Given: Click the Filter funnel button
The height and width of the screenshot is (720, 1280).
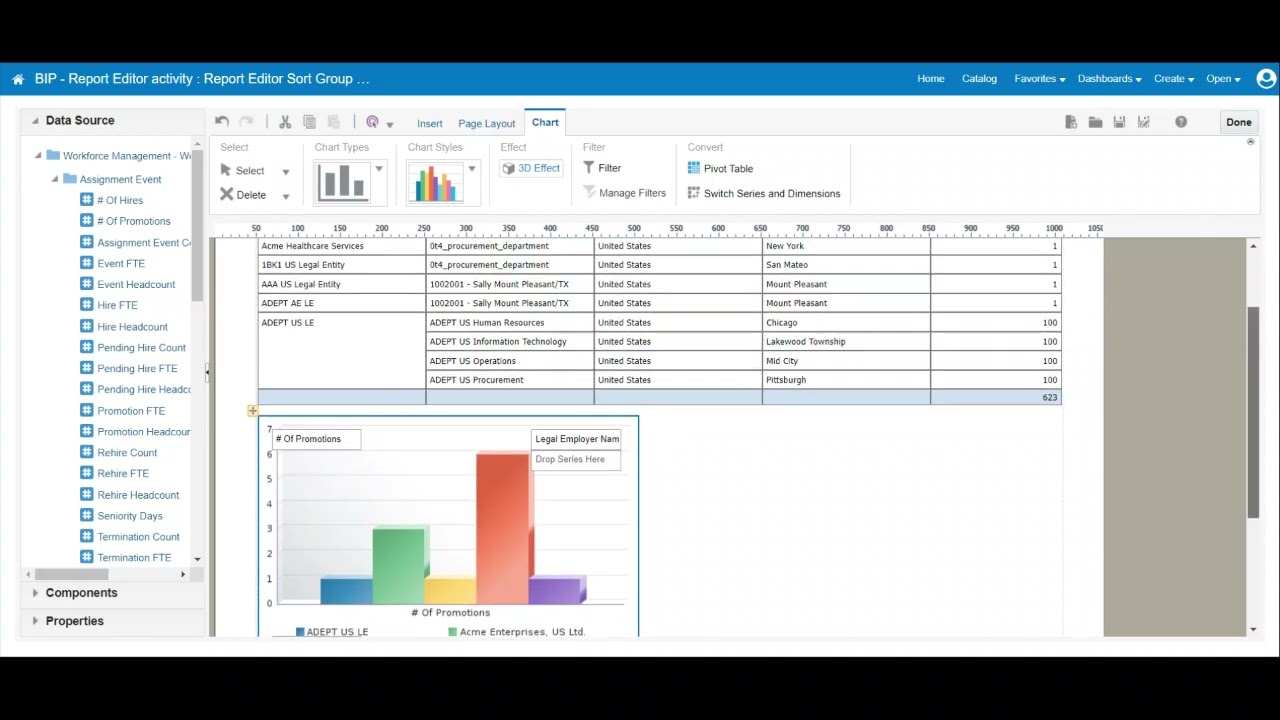Looking at the screenshot, I should tap(602, 168).
